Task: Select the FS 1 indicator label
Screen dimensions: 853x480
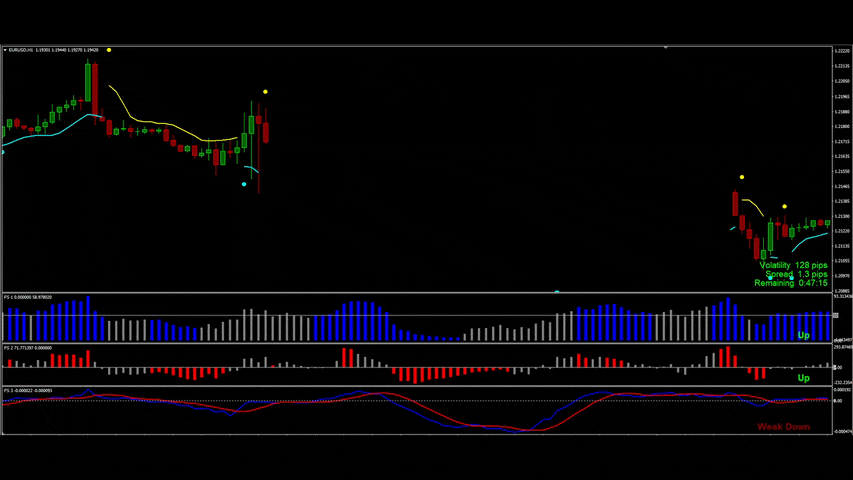Action: click(x=28, y=297)
